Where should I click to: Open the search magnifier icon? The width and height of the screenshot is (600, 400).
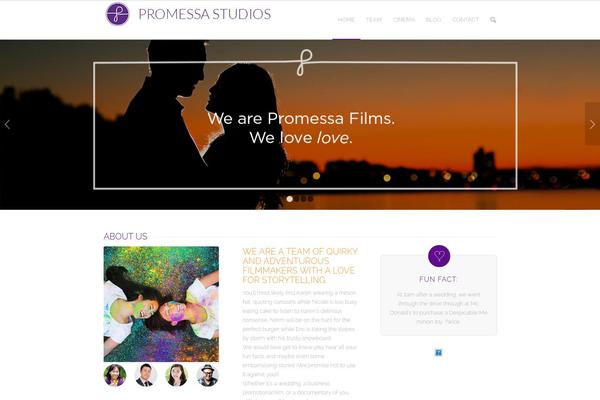[493, 20]
